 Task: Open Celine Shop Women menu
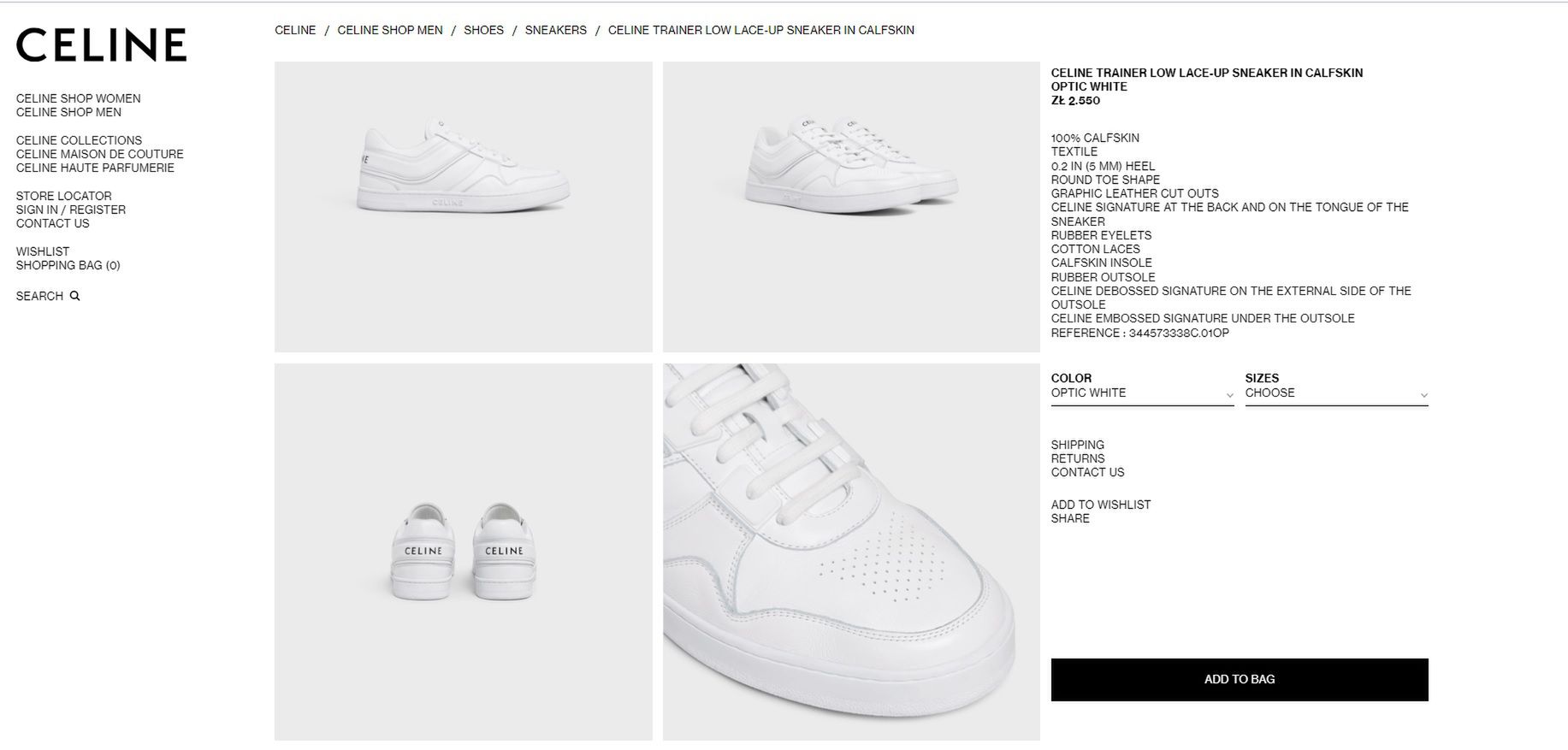click(x=79, y=98)
